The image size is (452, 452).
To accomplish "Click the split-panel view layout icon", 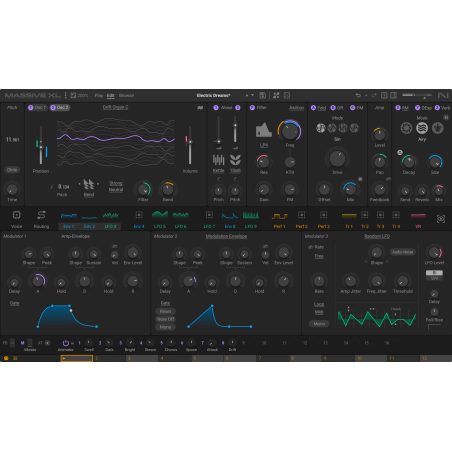I will point(394,96).
